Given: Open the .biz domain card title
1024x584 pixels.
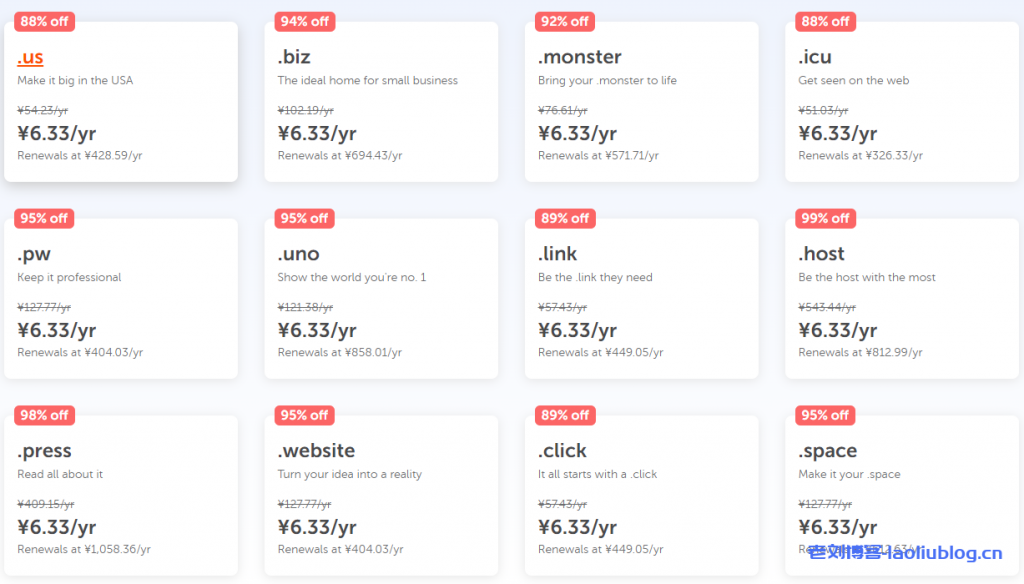Looking at the screenshot, I should [x=294, y=57].
